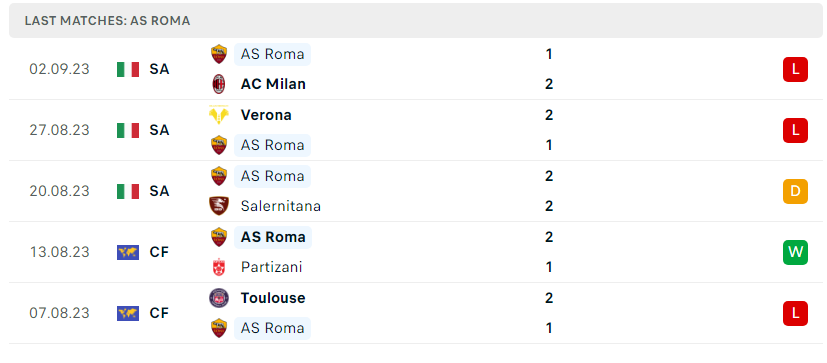Click the Last Matches: AS Roma header
The height and width of the screenshot is (363, 827).
click(x=108, y=21)
